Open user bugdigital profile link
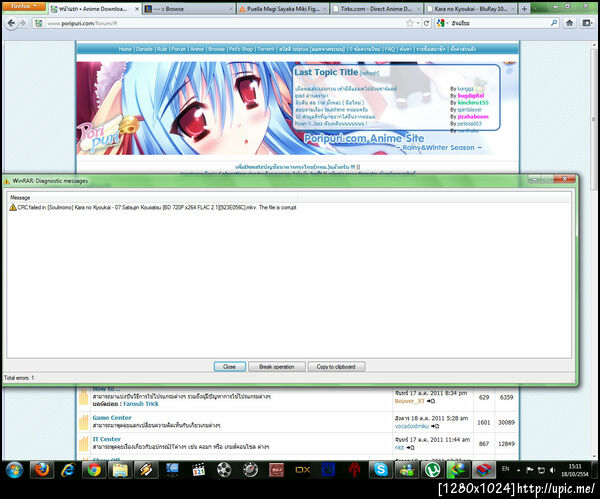The width and height of the screenshot is (600, 499). tap(471, 96)
